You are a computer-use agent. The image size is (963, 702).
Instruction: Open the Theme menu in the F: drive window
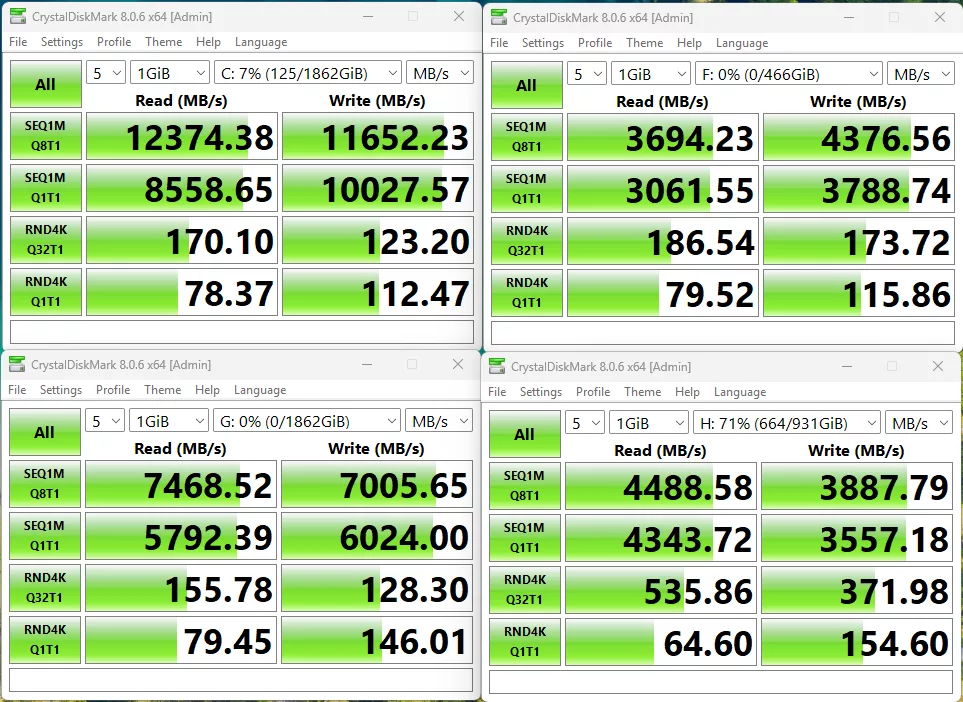click(644, 43)
